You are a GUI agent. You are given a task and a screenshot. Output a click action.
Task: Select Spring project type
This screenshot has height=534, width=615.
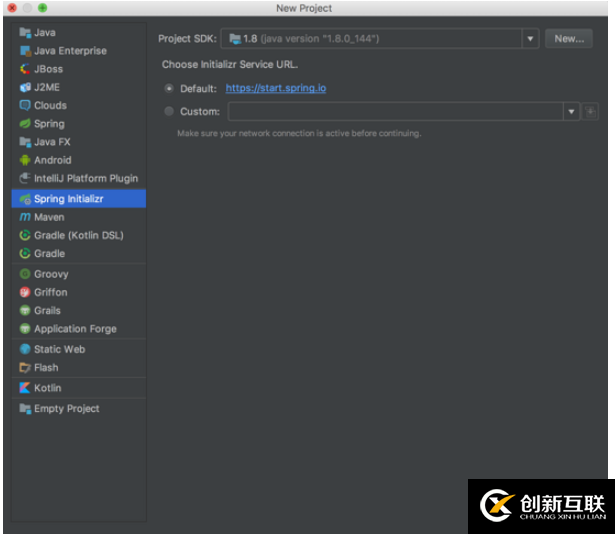pos(79,124)
